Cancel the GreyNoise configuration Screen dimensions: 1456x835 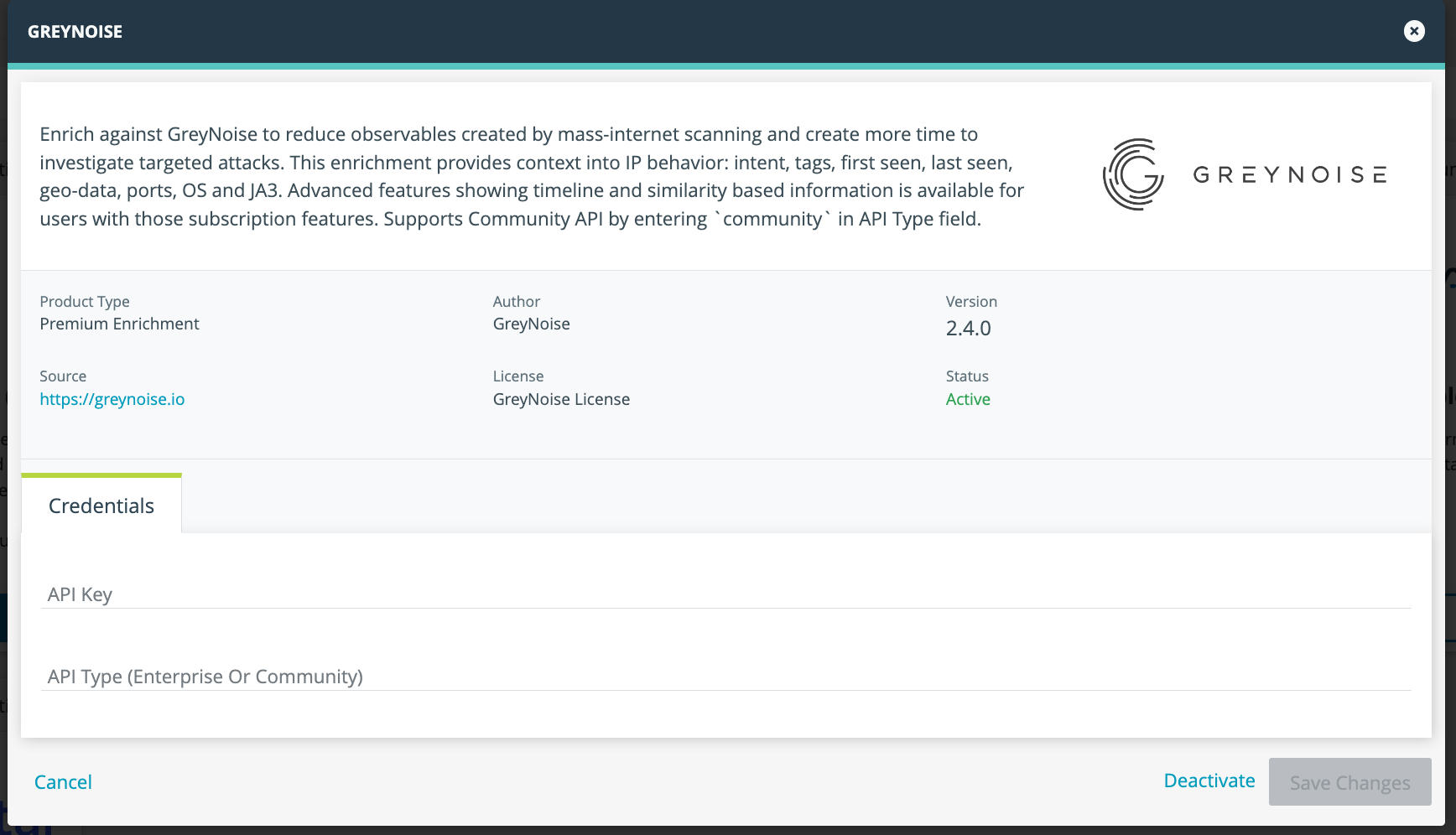(x=63, y=782)
